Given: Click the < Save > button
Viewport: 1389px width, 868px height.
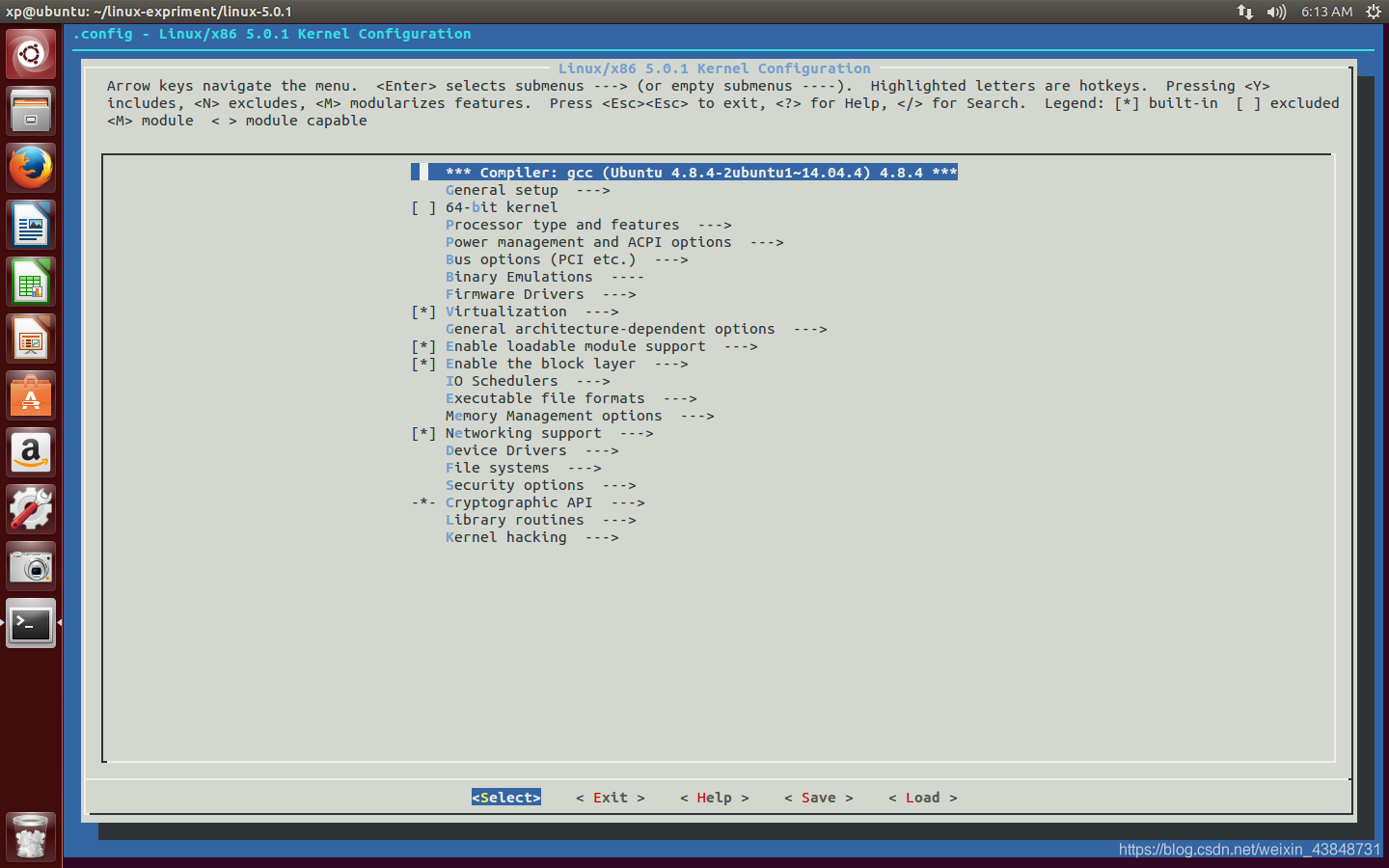Looking at the screenshot, I should coord(819,798).
